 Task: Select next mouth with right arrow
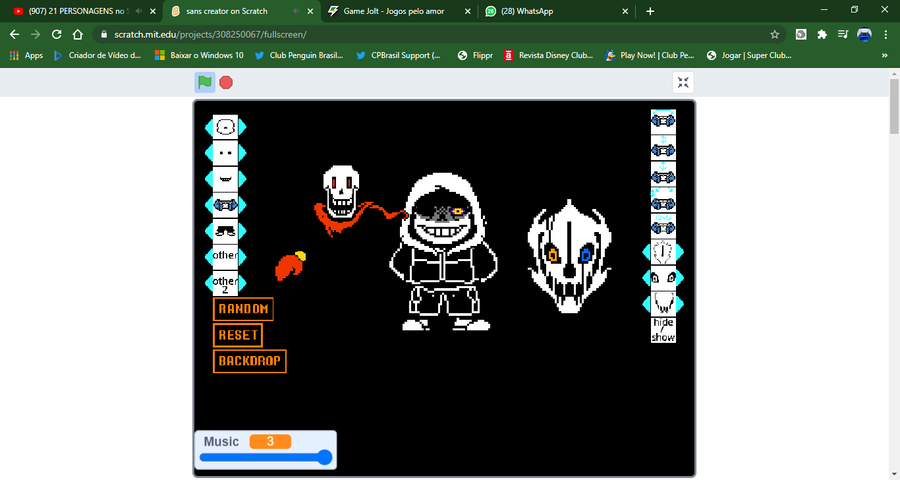pos(242,179)
